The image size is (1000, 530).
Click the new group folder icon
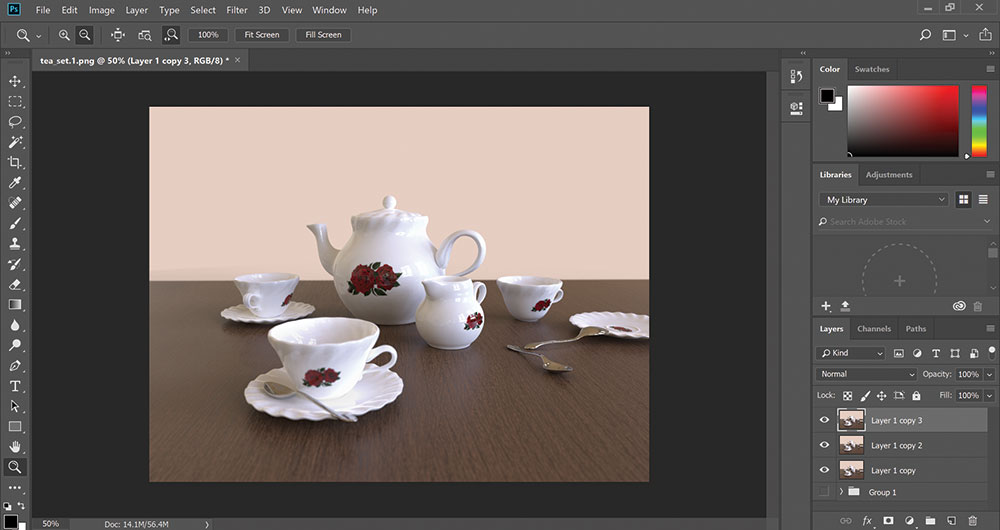pos(930,520)
